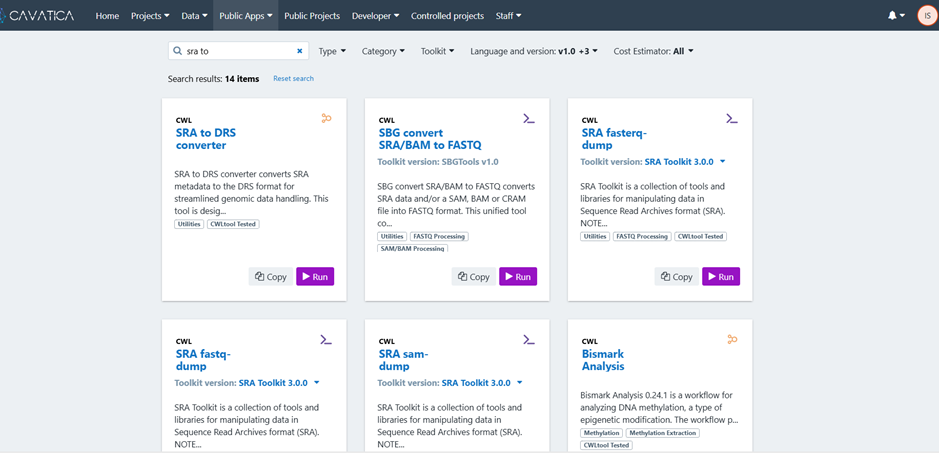Open the Toolkit filter dropdown
939x453 pixels.
pyautogui.click(x=437, y=51)
